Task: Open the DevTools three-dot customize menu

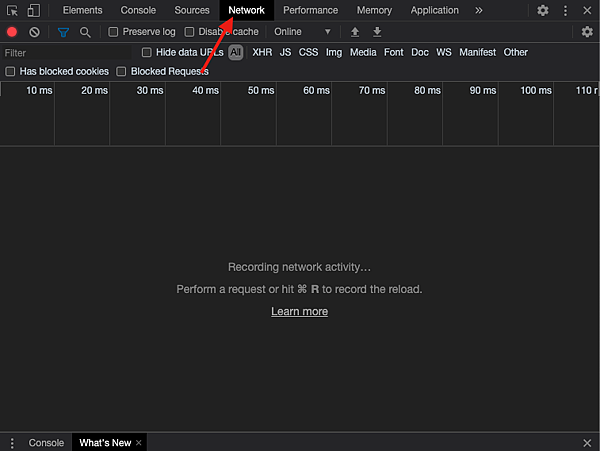Action: 565,10
